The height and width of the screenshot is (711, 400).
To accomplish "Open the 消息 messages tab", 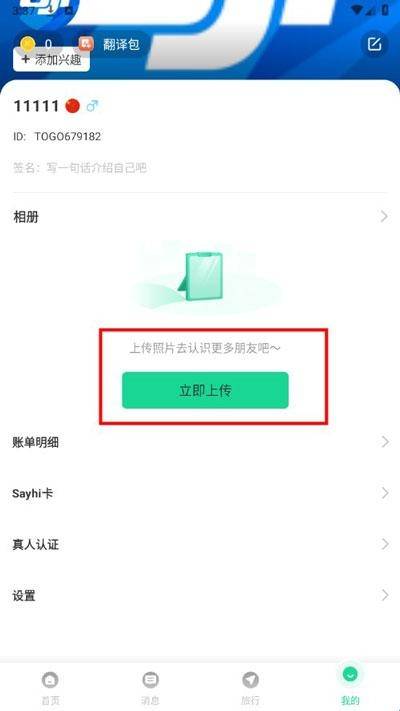I will (150, 687).
